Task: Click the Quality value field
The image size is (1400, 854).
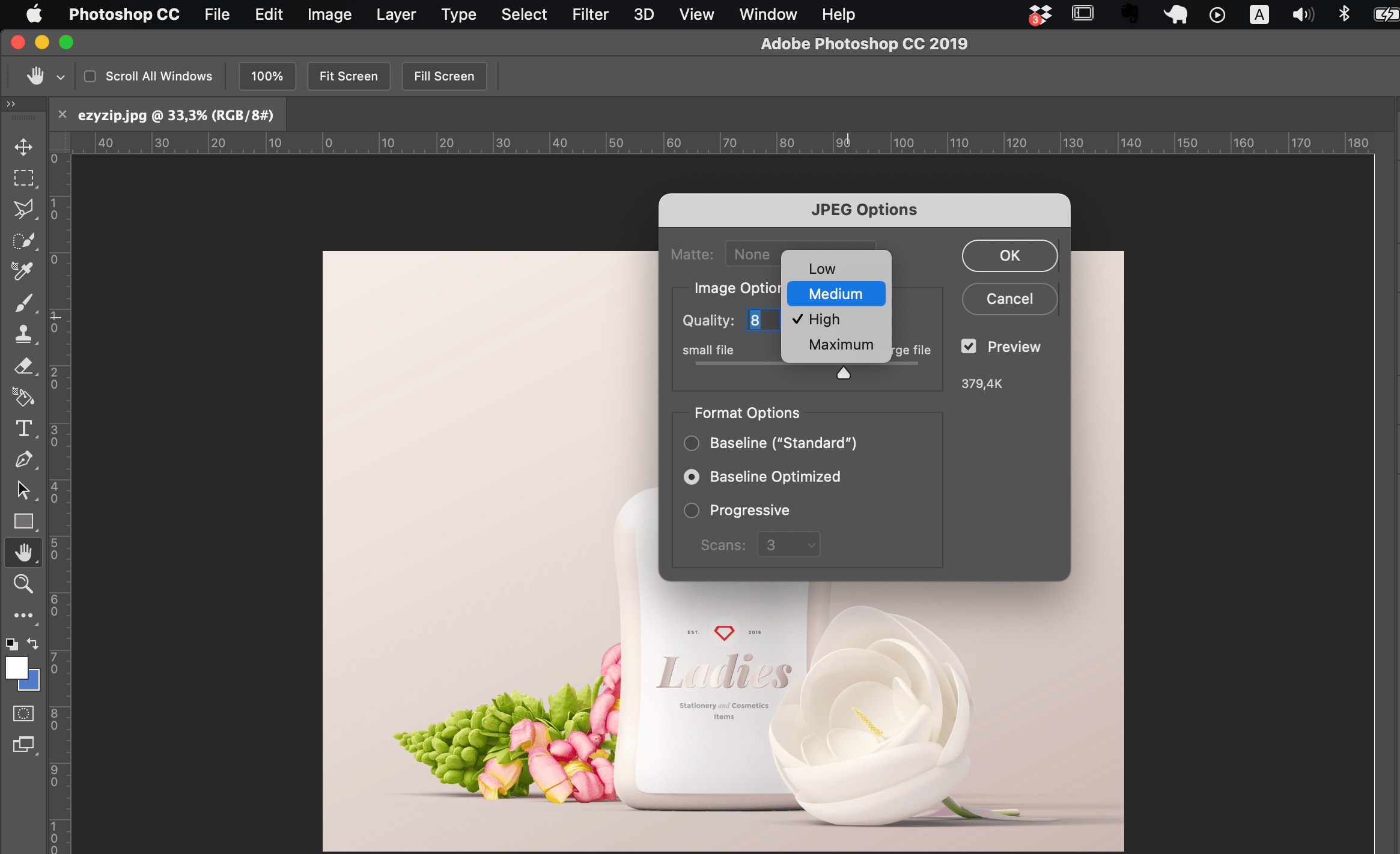Action: pyautogui.click(x=763, y=319)
